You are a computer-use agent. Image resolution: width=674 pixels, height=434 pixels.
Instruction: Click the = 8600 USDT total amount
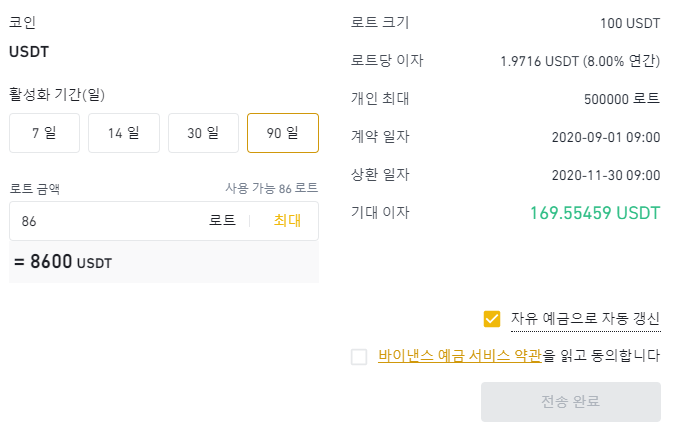tap(63, 262)
